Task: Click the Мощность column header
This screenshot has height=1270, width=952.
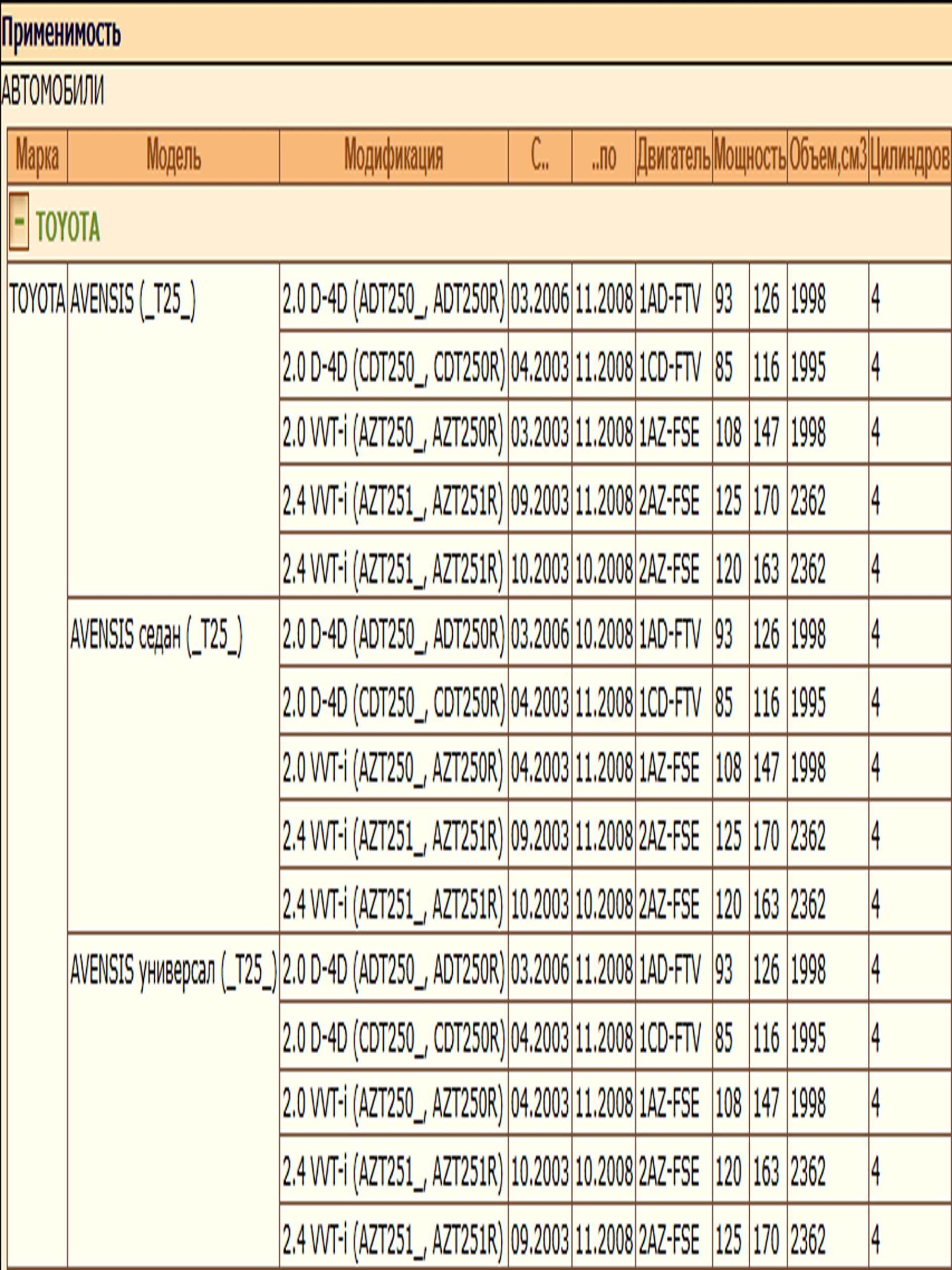Action: 749,156
